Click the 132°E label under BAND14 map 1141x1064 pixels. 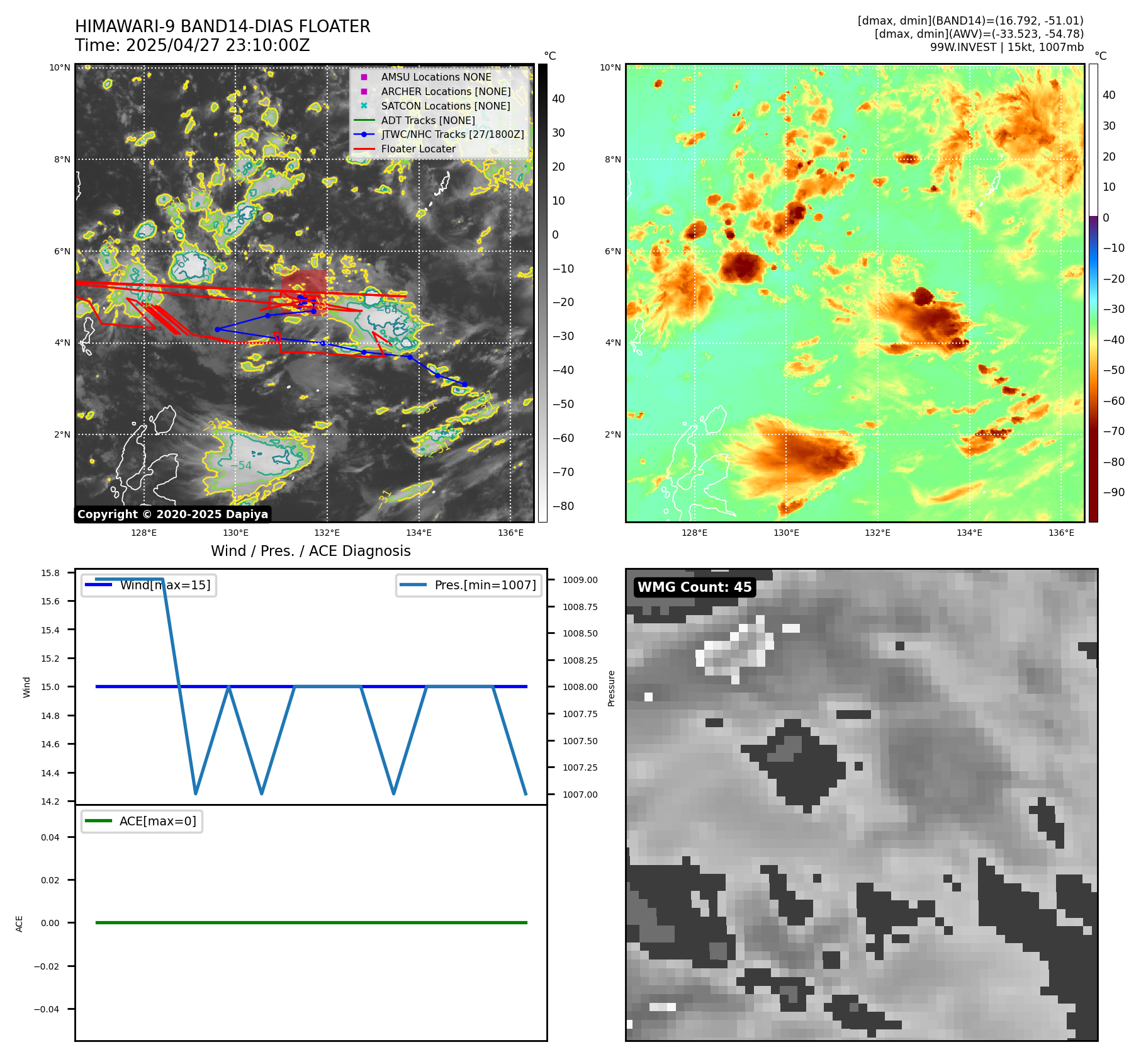[327, 533]
